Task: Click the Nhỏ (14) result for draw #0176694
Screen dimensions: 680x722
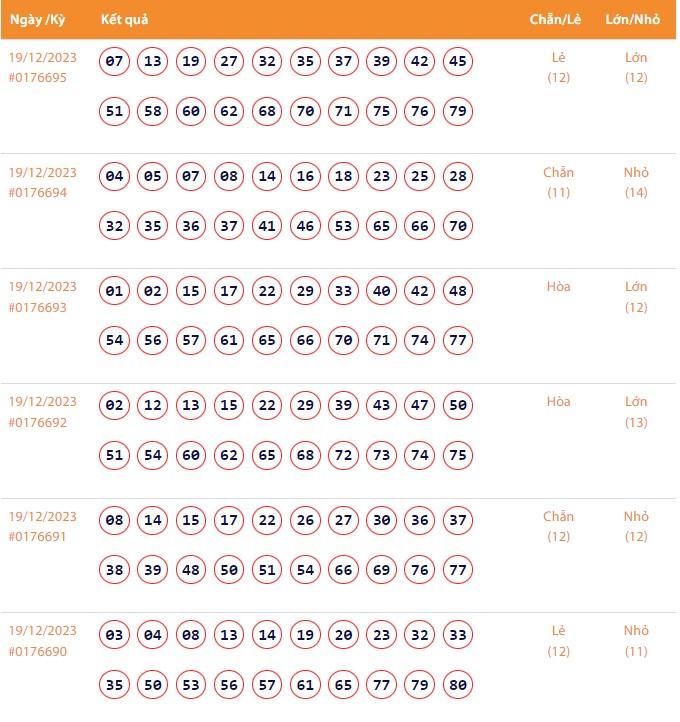Action: 636,182
